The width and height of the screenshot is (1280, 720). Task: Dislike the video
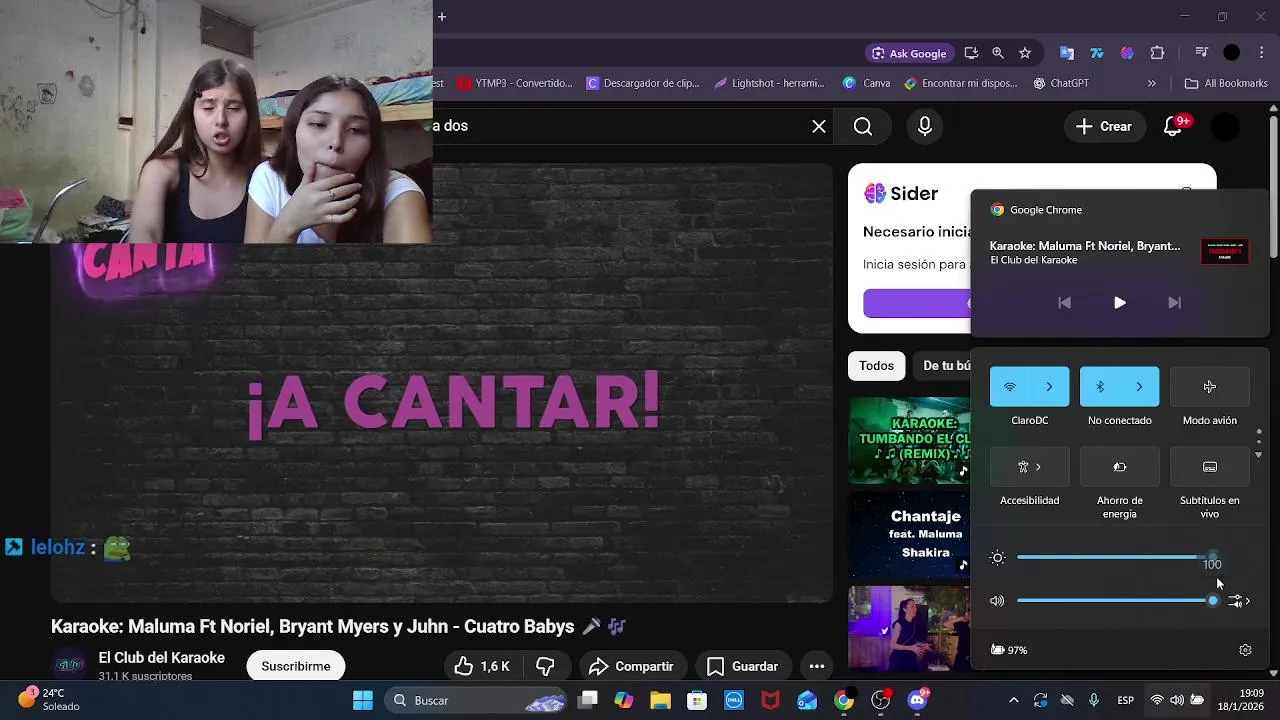(545, 666)
